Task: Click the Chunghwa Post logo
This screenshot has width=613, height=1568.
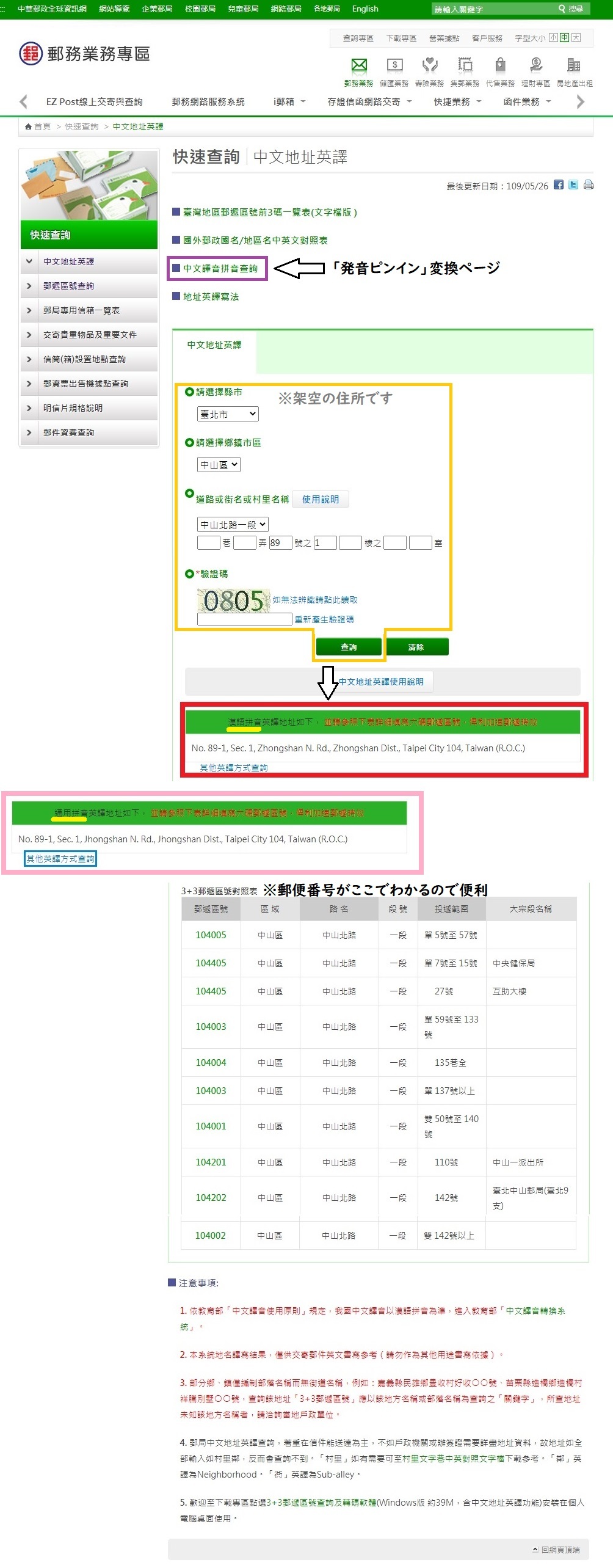Action: (84, 54)
